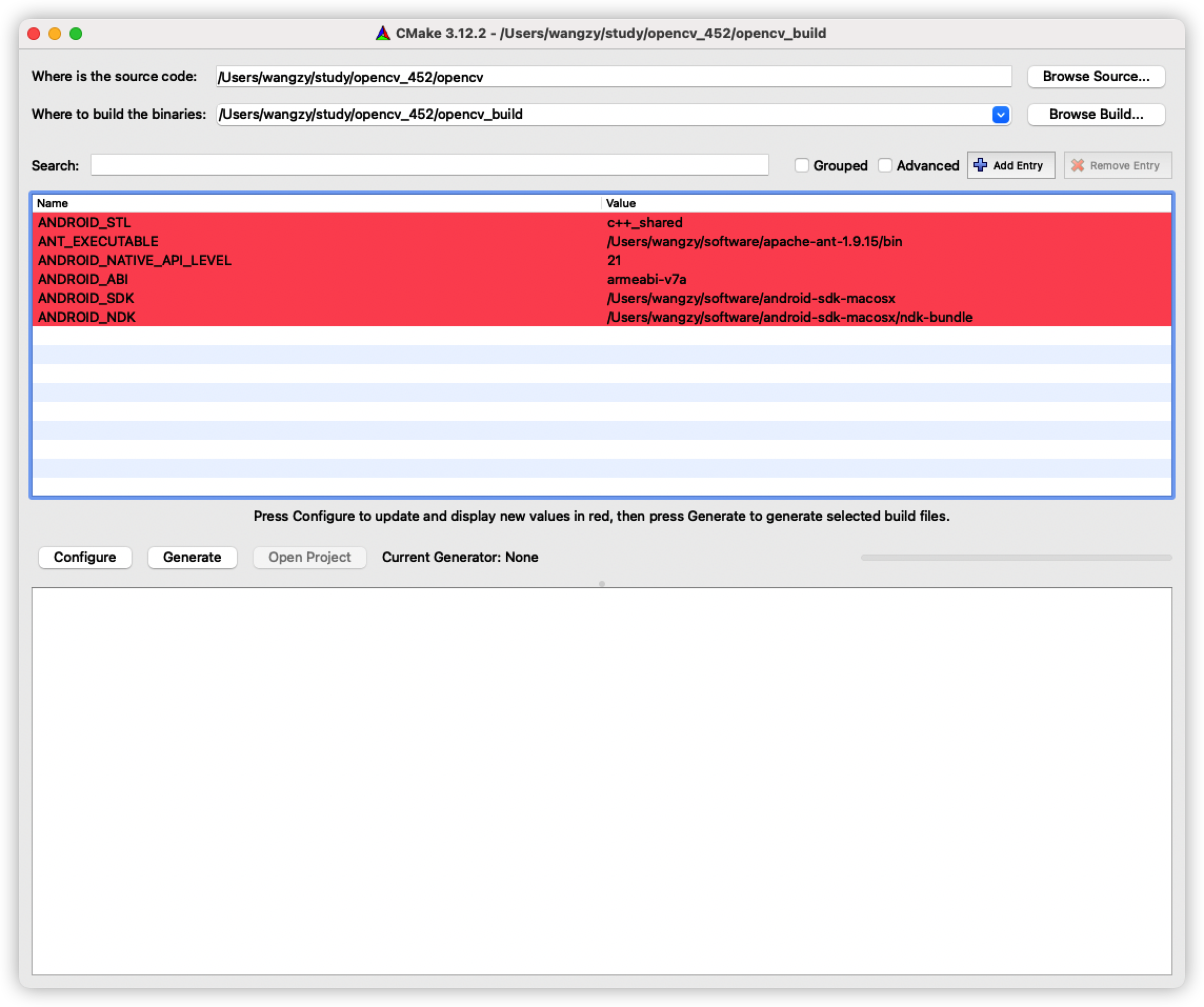Click the CMake triangle logo in title bar

tap(383, 33)
